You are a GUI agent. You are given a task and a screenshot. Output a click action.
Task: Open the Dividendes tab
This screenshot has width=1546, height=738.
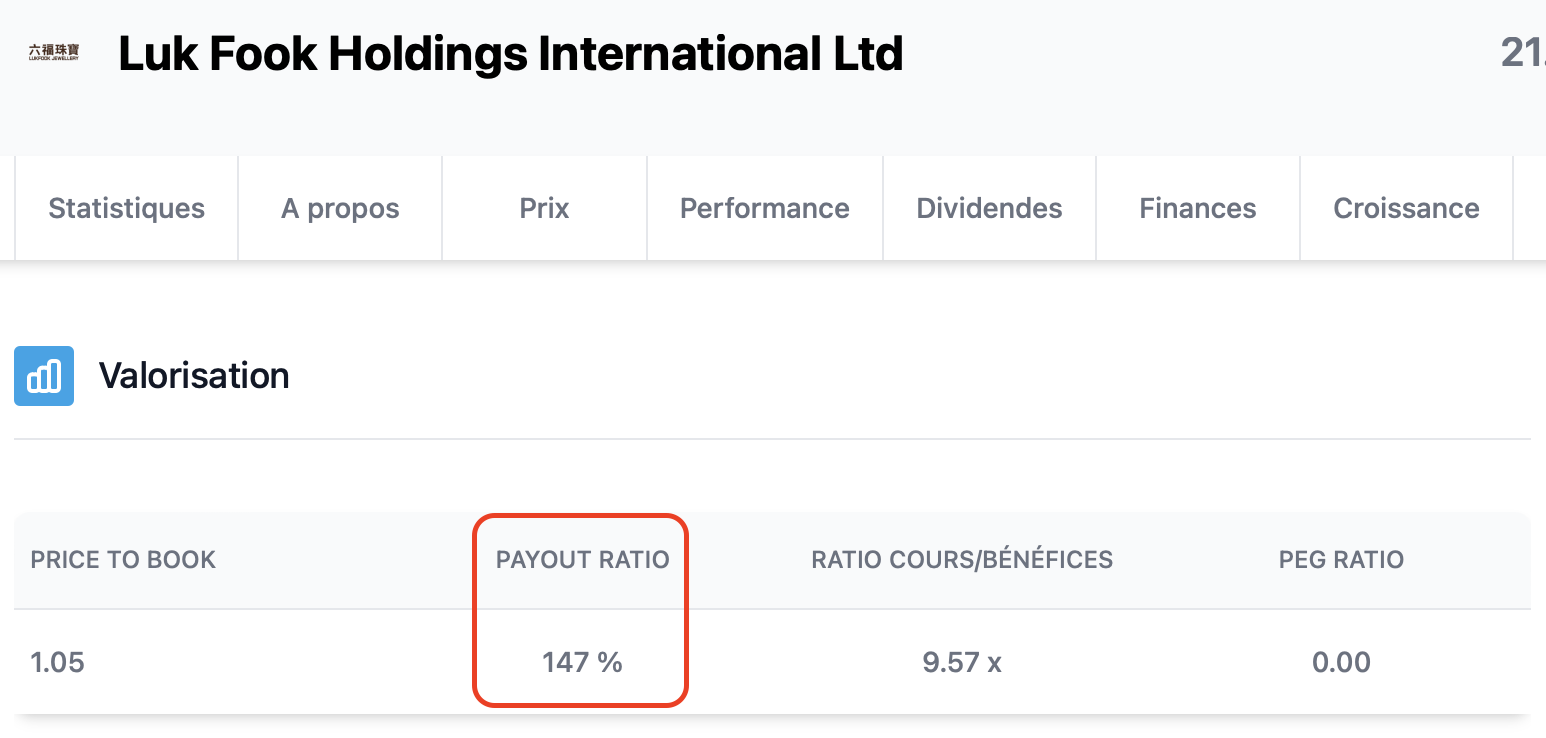pos(990,208)
